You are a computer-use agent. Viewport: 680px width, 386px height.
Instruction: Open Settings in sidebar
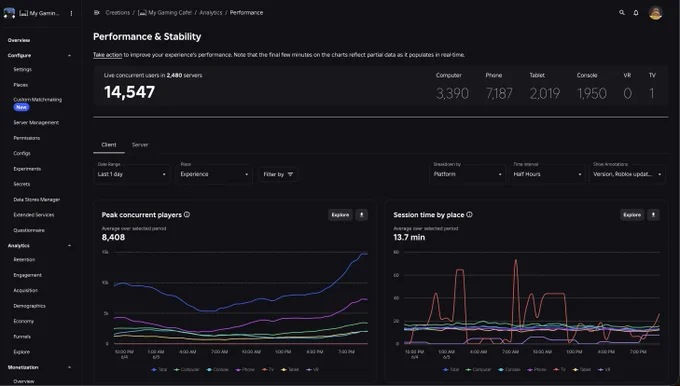click(x=23, y=69)
